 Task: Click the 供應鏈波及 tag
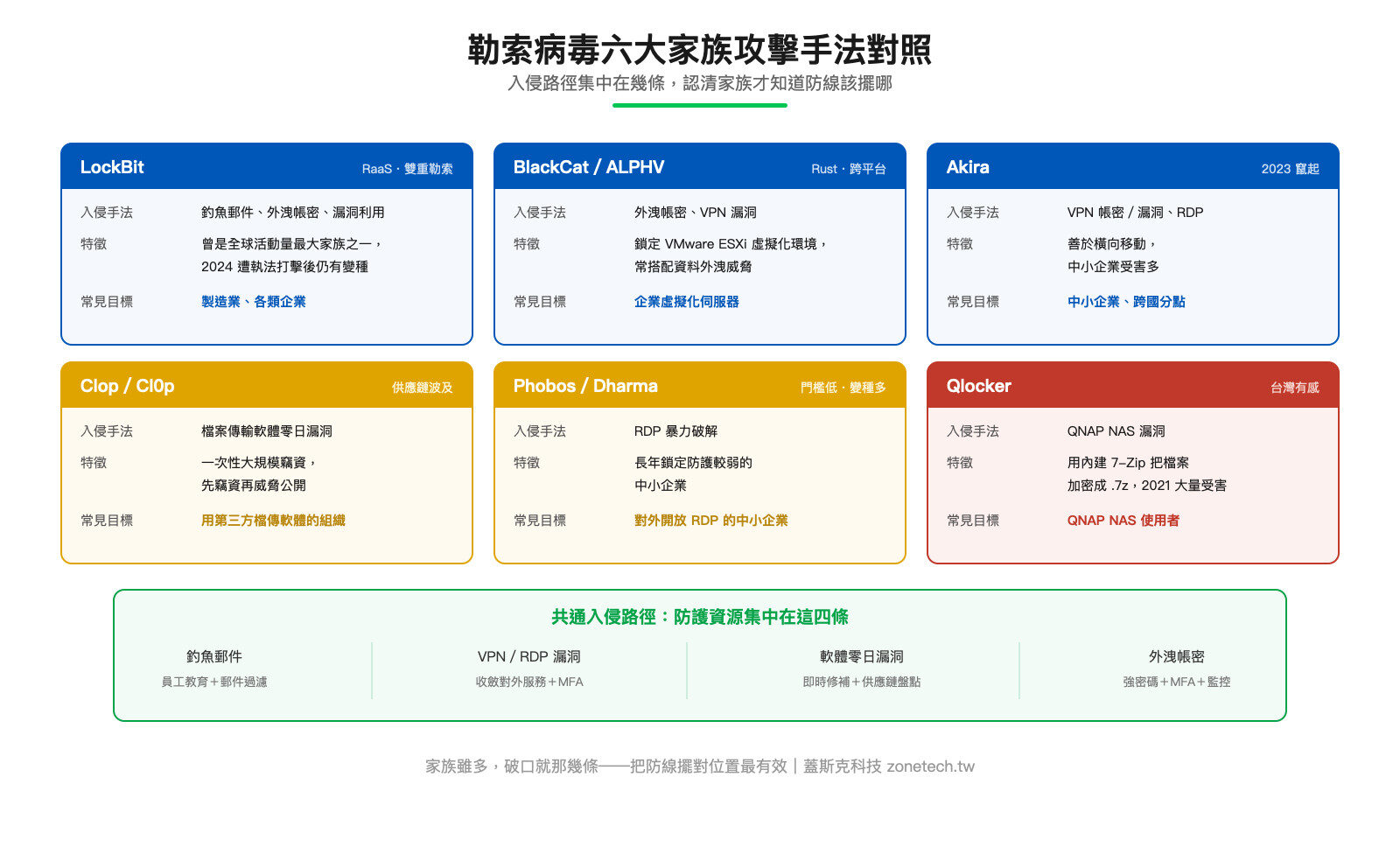(x=423, y=388)
